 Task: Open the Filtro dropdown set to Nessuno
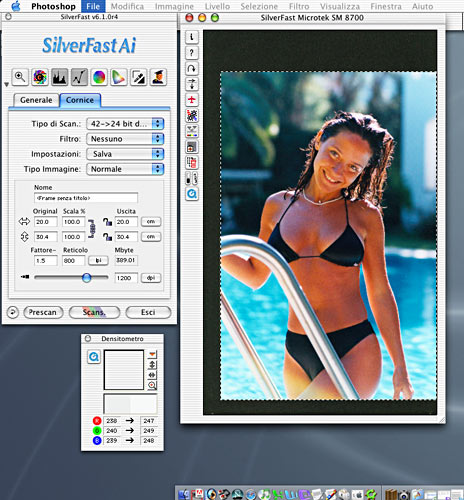(125, 139)
